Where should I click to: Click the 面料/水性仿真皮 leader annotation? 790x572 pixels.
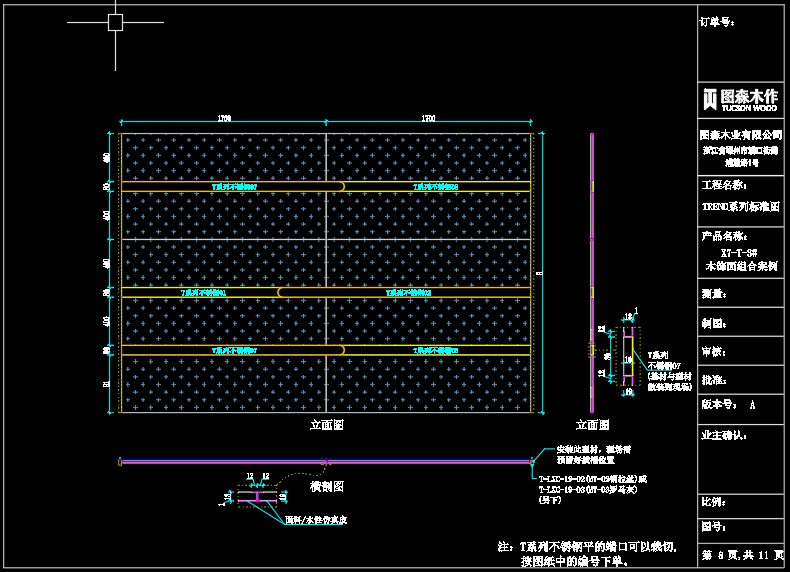(x=315, y=520)
